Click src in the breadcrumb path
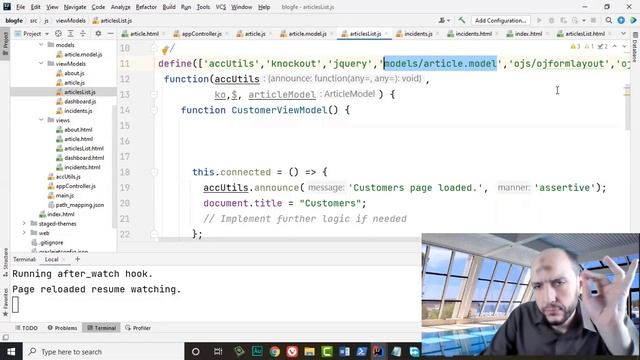Viewport: 640px width, 360px height. pyautogui.click(x=33, y=20)
